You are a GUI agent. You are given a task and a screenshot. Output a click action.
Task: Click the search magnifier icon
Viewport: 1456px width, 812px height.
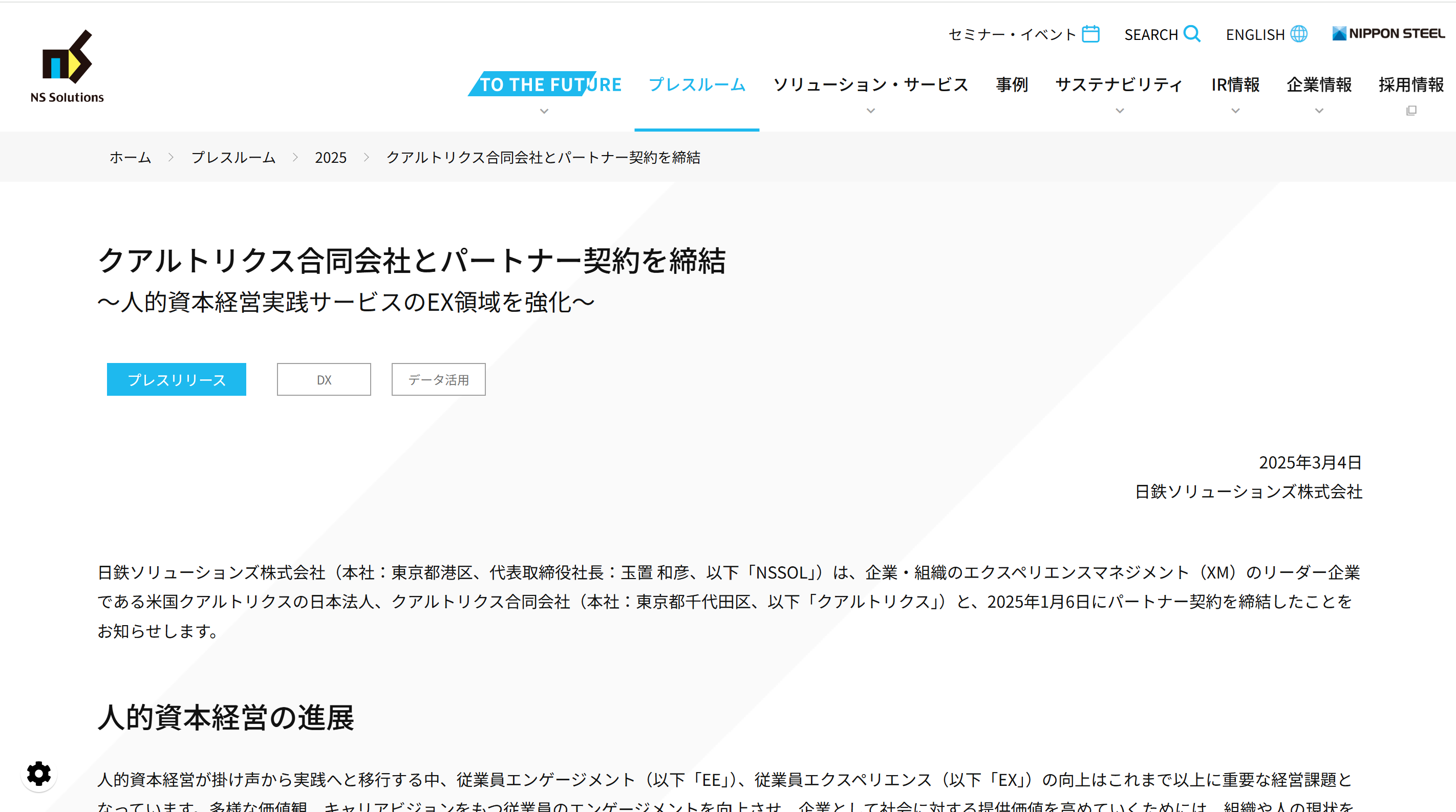click(x=1191, y=34)
